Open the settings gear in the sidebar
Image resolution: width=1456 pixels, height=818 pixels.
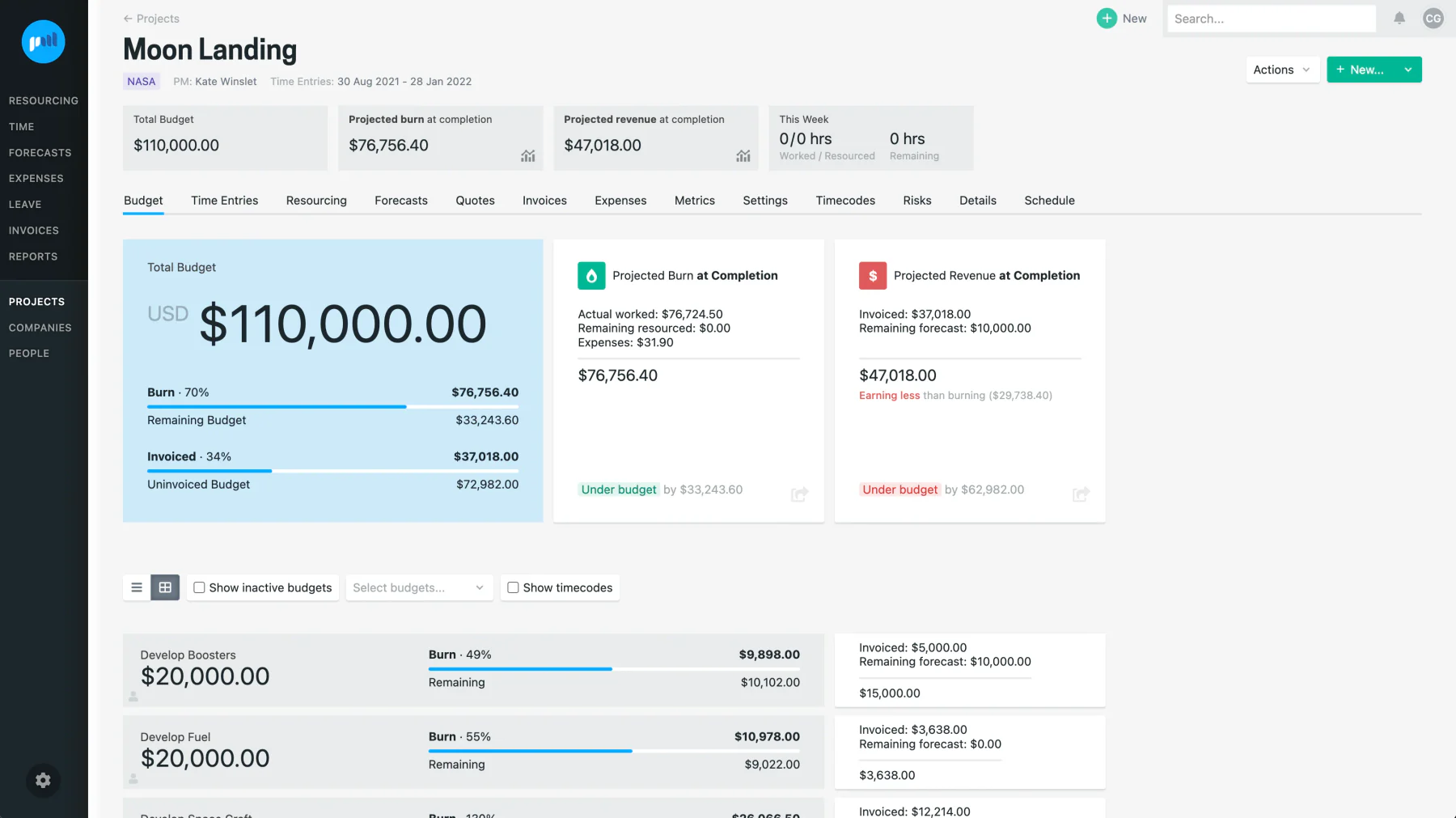click(43, 780)
